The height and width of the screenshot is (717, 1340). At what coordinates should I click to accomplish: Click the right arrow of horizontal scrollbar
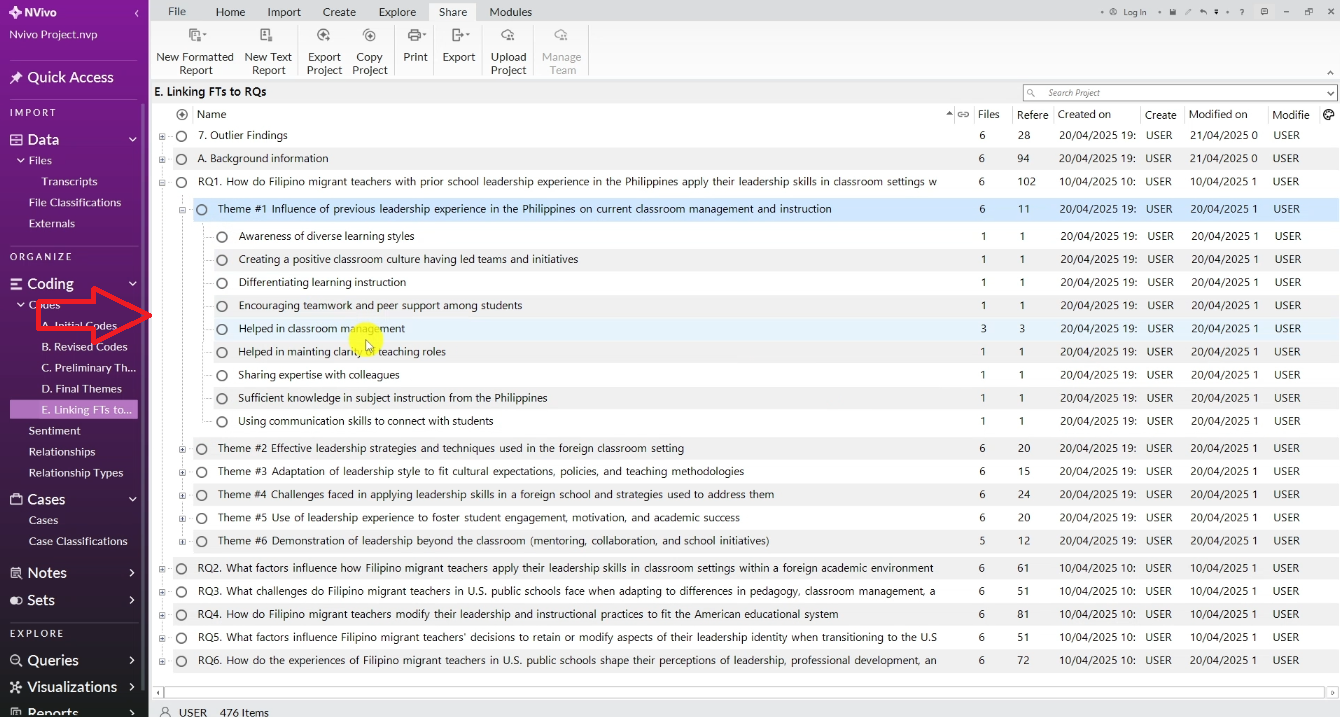[x=1332, y=690]
